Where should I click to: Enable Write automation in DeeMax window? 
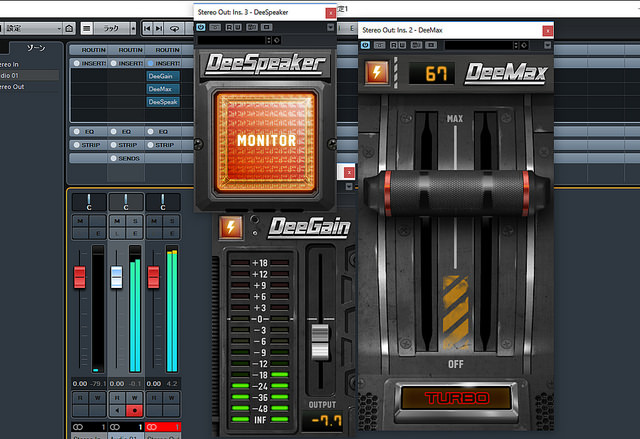[x=402, y=45]
